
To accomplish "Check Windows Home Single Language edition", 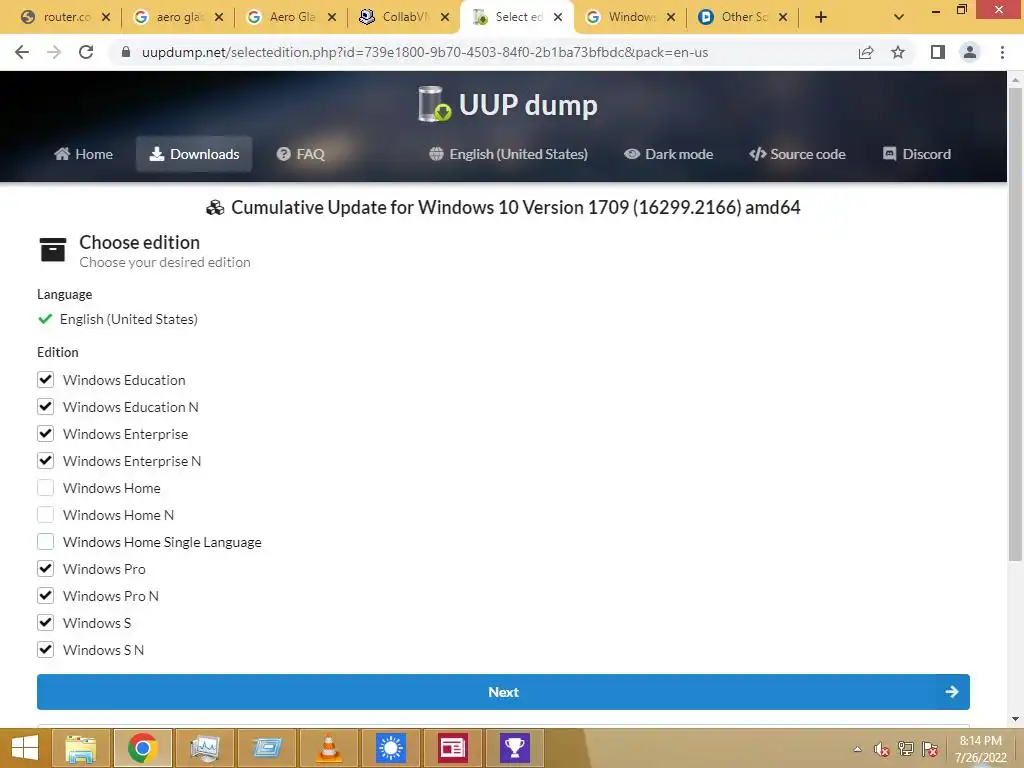I will coord(45,541).
